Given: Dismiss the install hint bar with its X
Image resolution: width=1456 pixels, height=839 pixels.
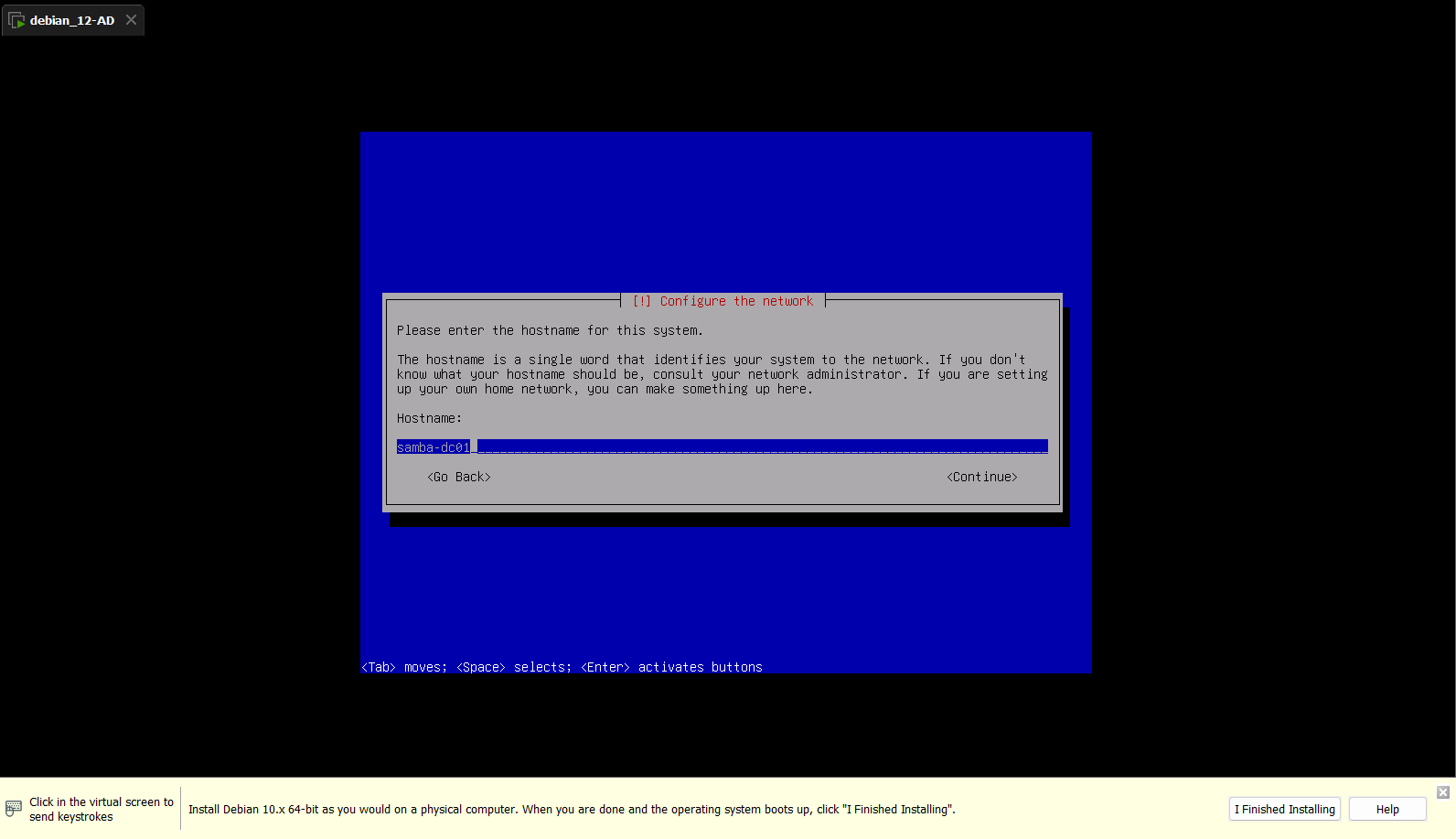Looking at the screenshot, I should 1443,792.
